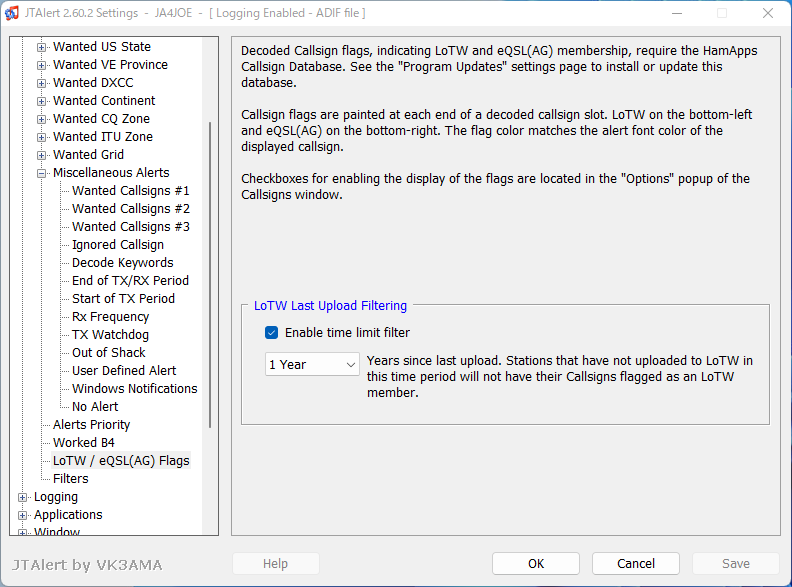The height and width of the screenshot is (587, 792).
Task: Open the 1 Year dropdown
Action: [312, 364]
